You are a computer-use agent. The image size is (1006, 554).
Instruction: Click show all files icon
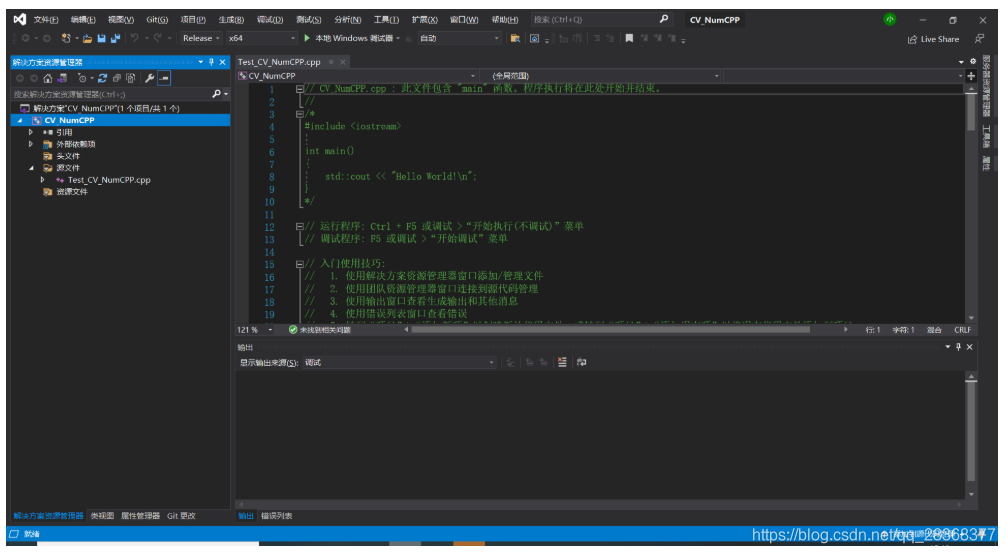point(131,78)
